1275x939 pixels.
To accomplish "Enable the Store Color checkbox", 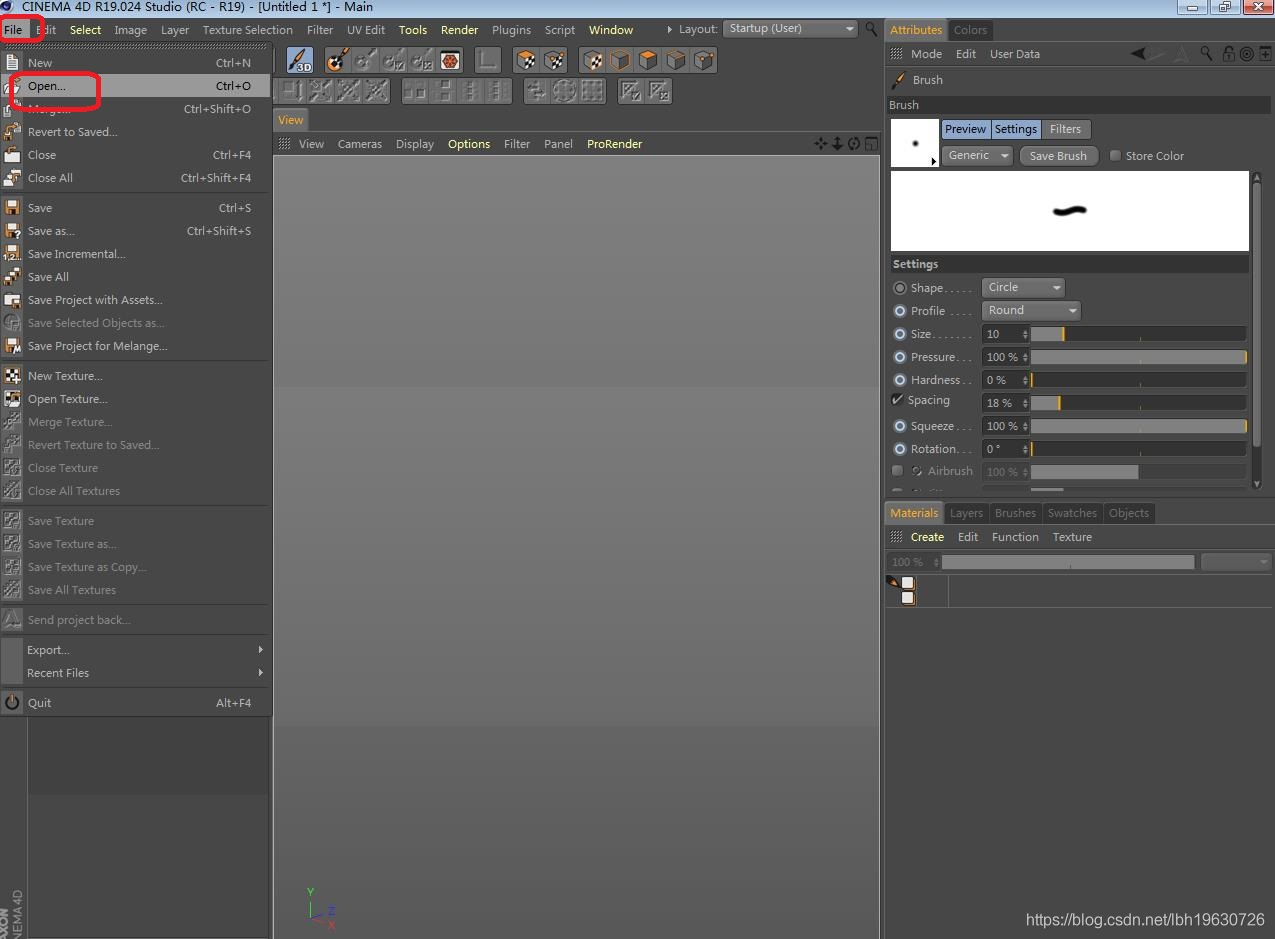I will point(1115,156).
